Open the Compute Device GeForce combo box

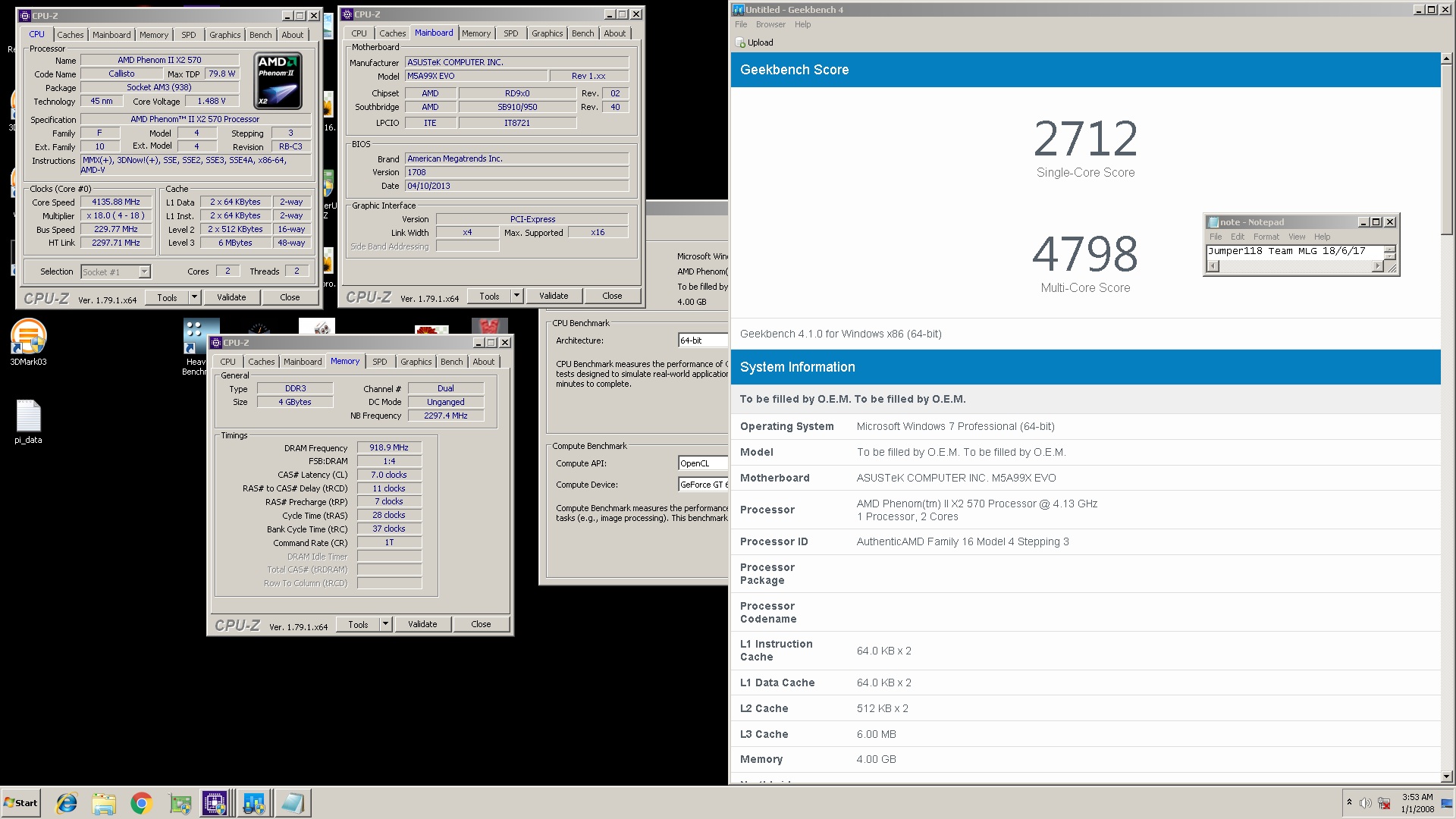click(703, 485)
